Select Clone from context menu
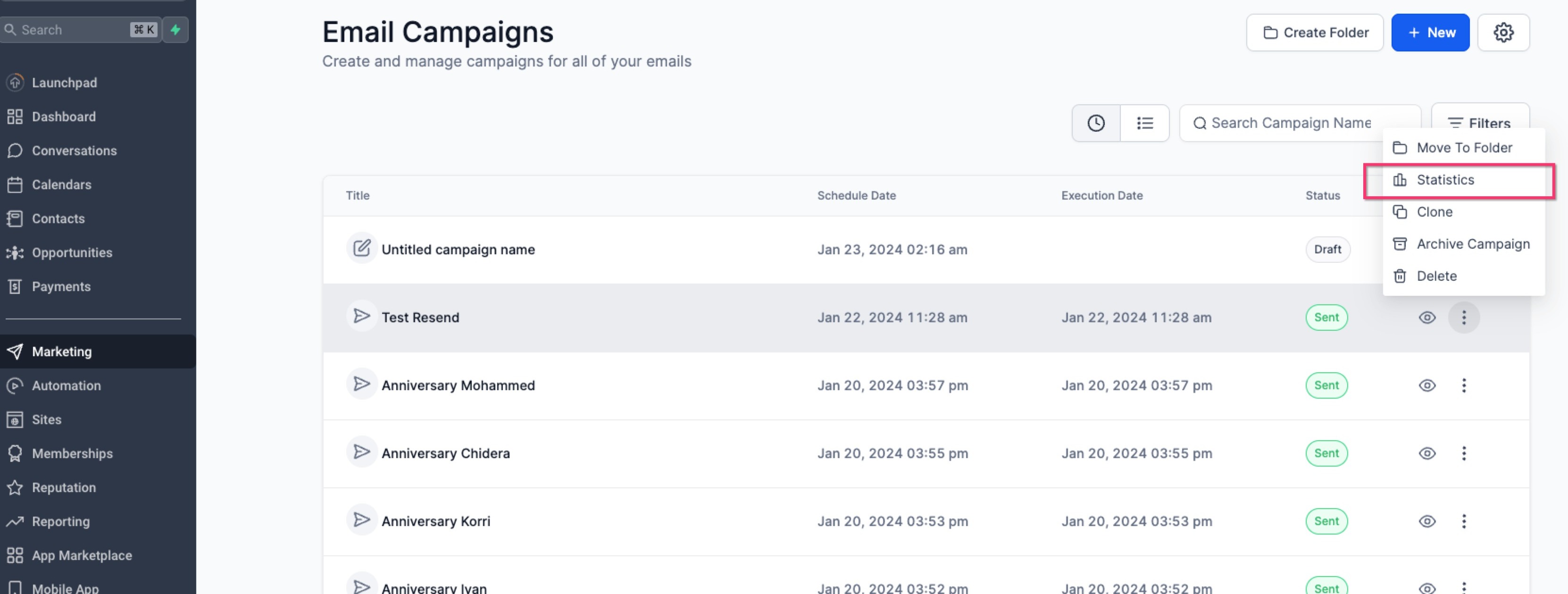Viewport: 1568px width, 594px height. click(x=1434, y=212)
